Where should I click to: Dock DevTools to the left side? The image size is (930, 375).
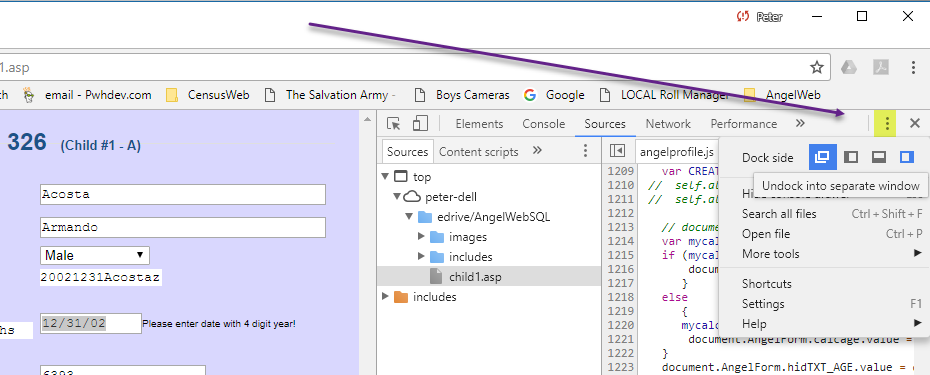851,157
